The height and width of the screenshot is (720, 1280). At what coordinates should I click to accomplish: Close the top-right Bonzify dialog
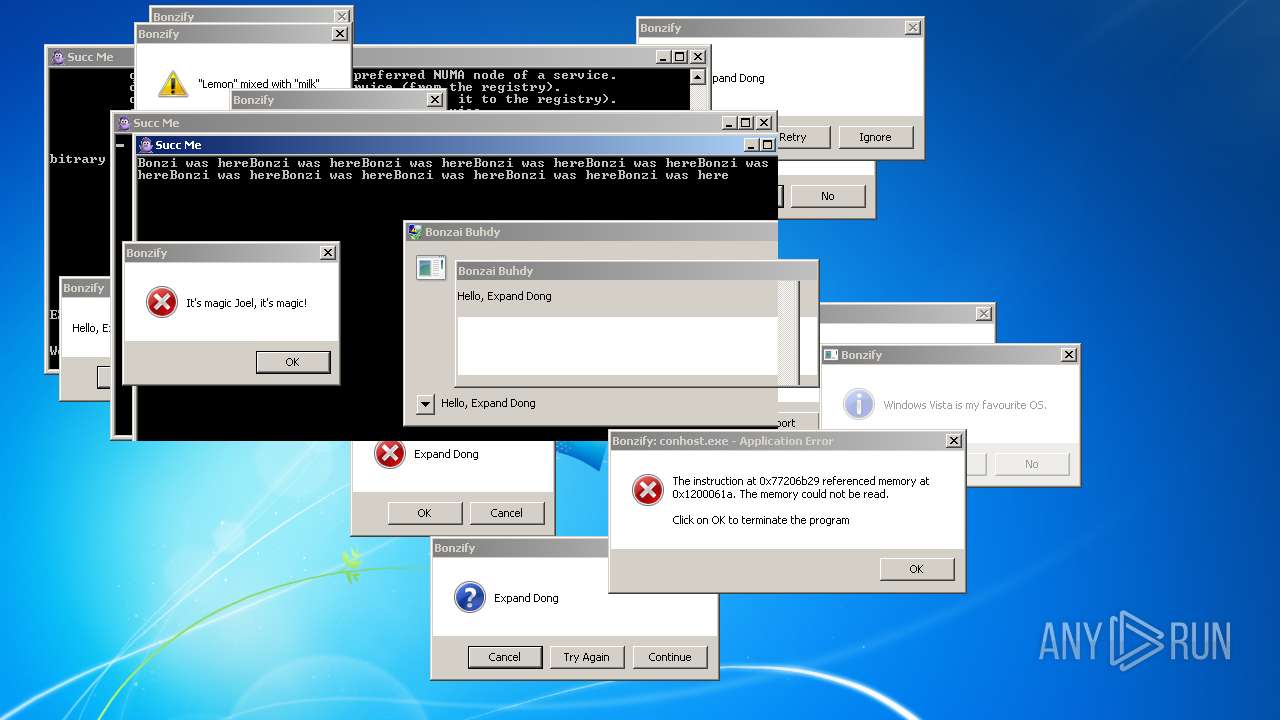(x=912, y=28)
